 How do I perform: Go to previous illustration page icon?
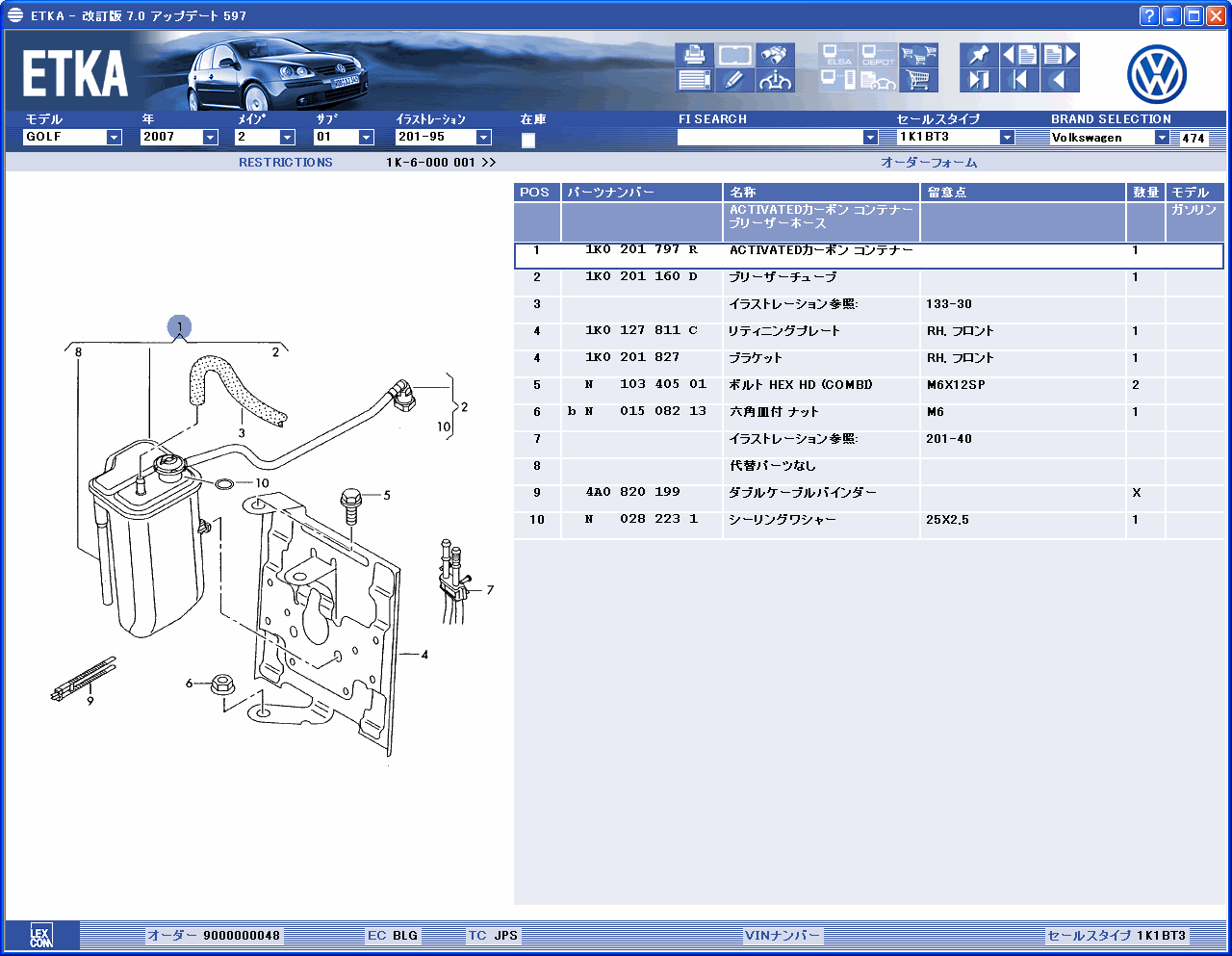click(1019, 55)
